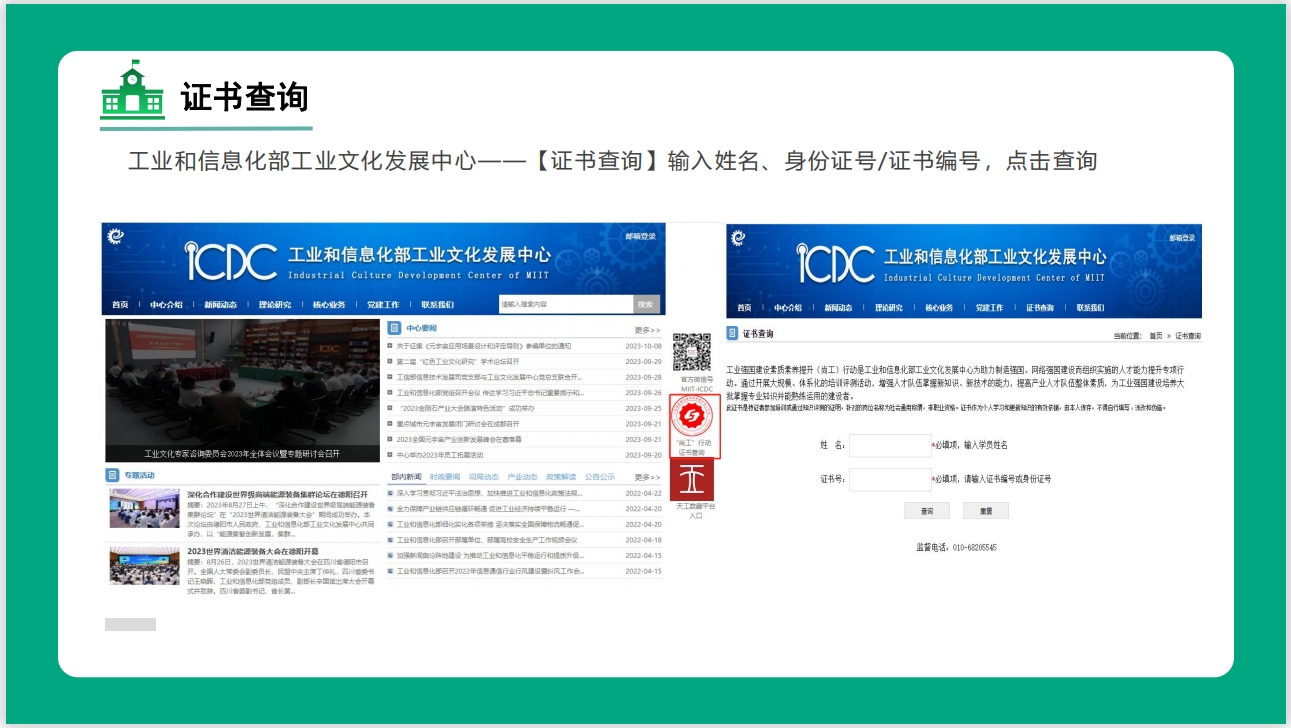Open news 中心举办2023年员工拓展活动
The image size is (1291, 728).
coord(440,455)
